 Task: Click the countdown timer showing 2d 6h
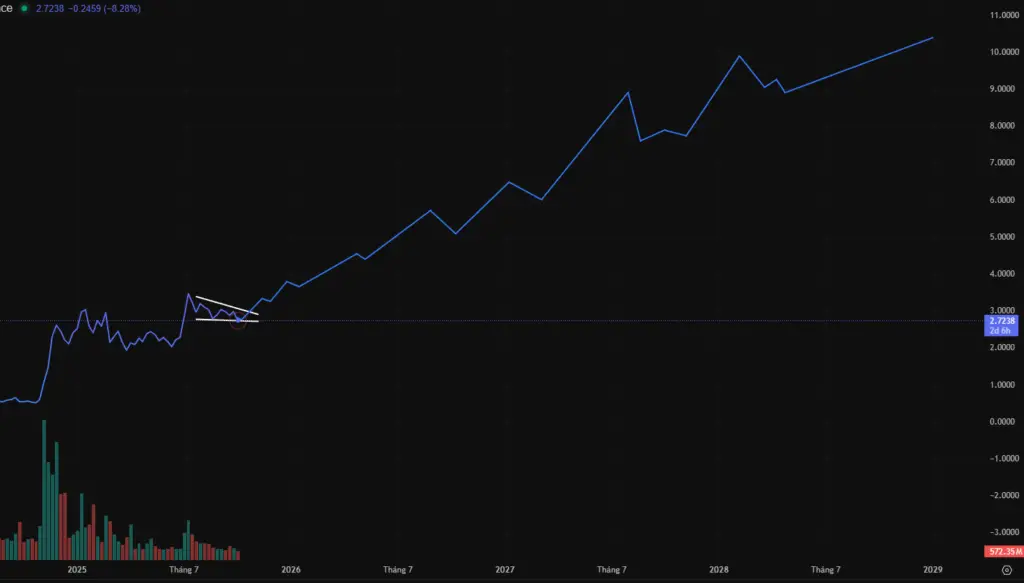tap(1000, 330)
